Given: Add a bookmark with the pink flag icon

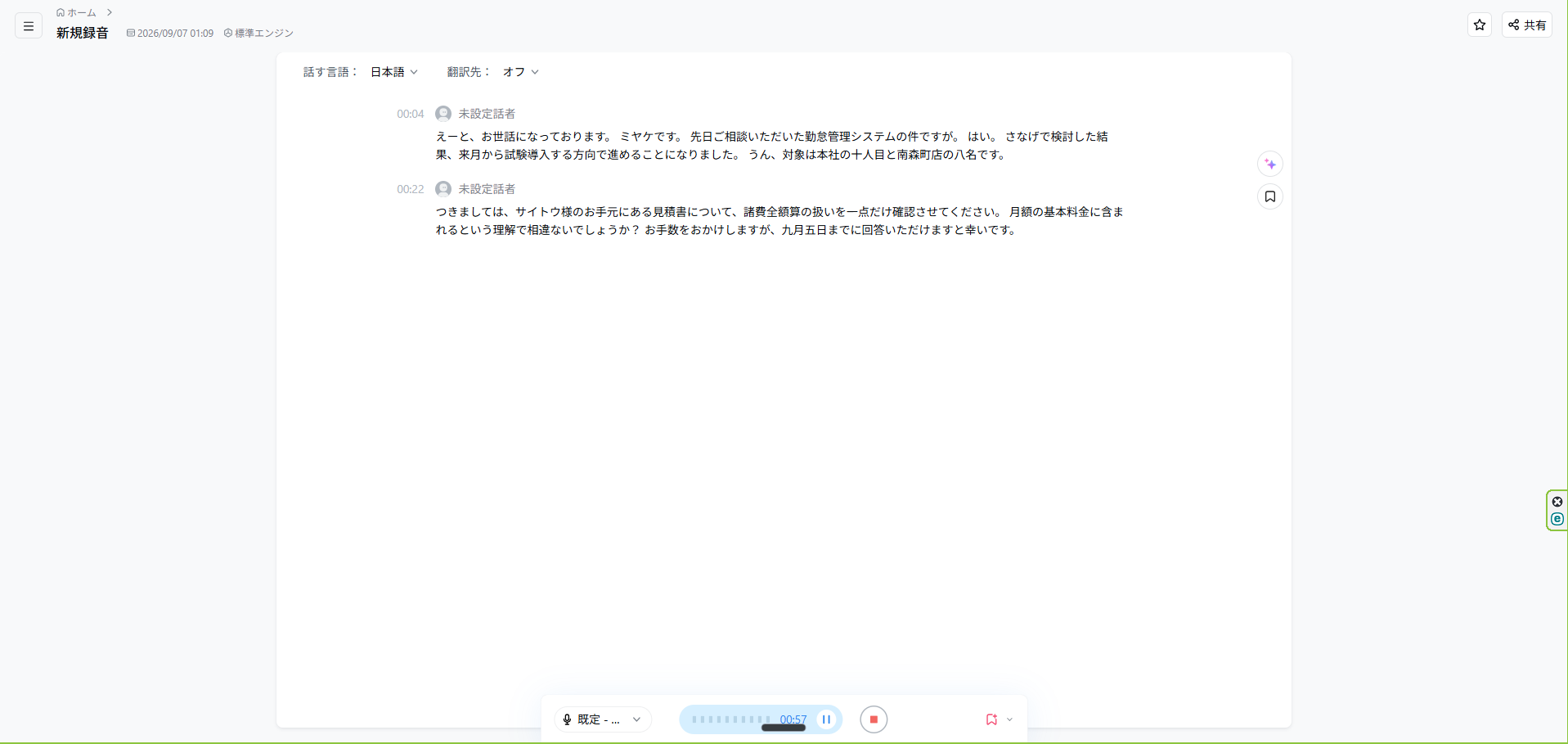Looking at the screenshot, I should pos(991,719).
